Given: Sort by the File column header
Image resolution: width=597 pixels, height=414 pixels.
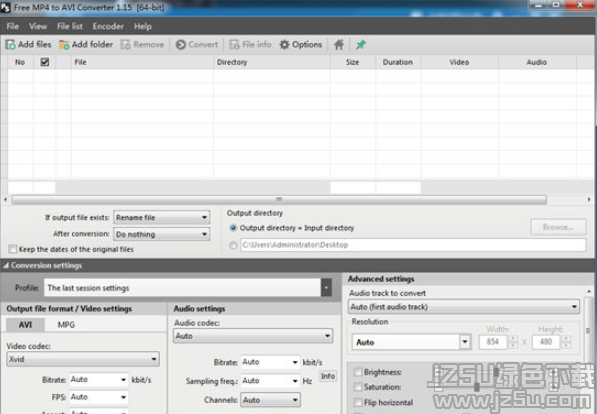Looking at the screenshot, I should (x=142, y=62).
